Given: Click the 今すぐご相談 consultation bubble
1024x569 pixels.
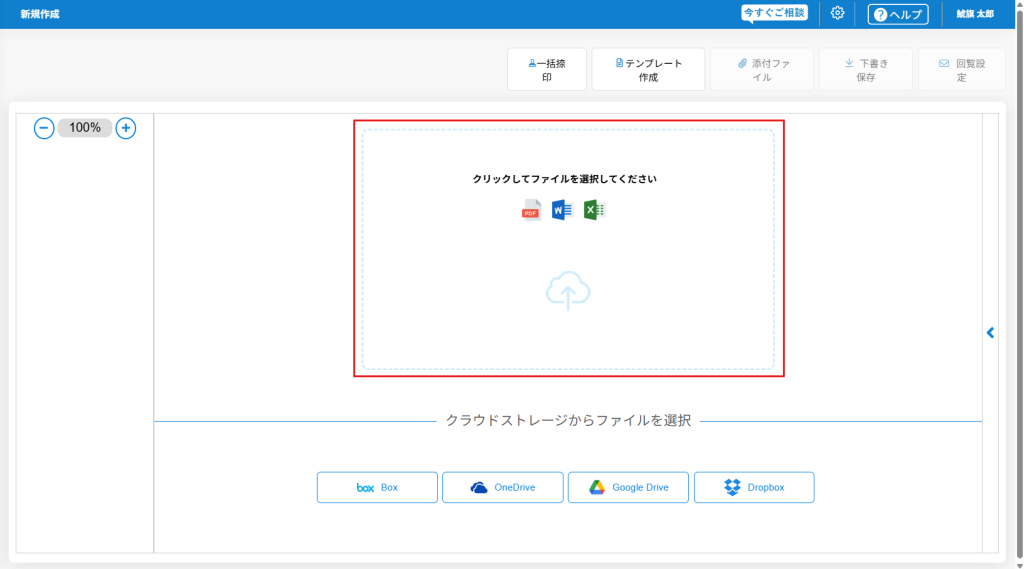Looking at the screenshot, I should pyautogui.click(x=774, y=13).
